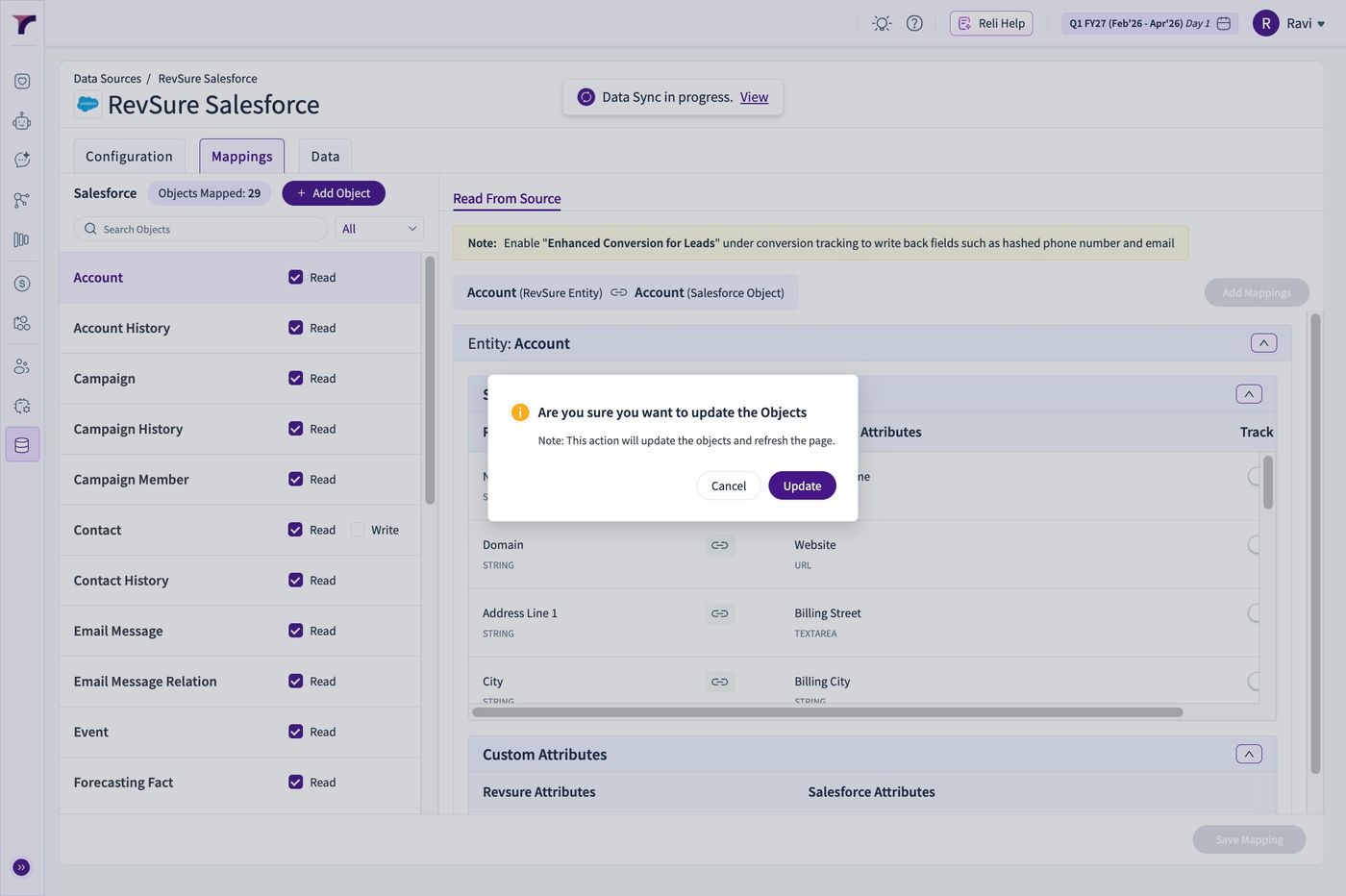Viewport: 1346px width, 896px height.
Task: Toggle the Read checkbox for Campaign Member
Action: [x=295, y=479]
